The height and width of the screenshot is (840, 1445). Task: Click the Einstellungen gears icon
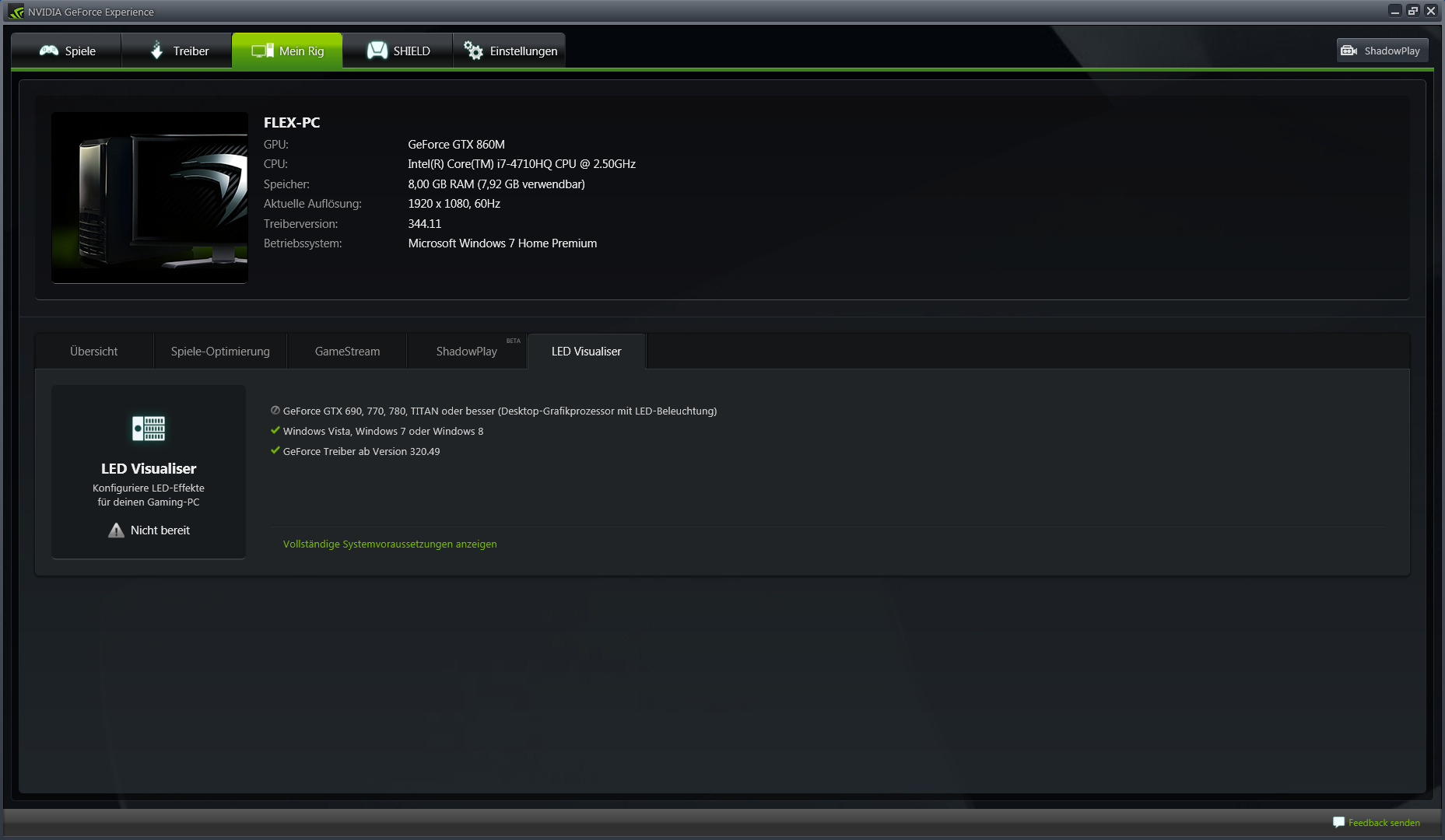coord(473,51)
